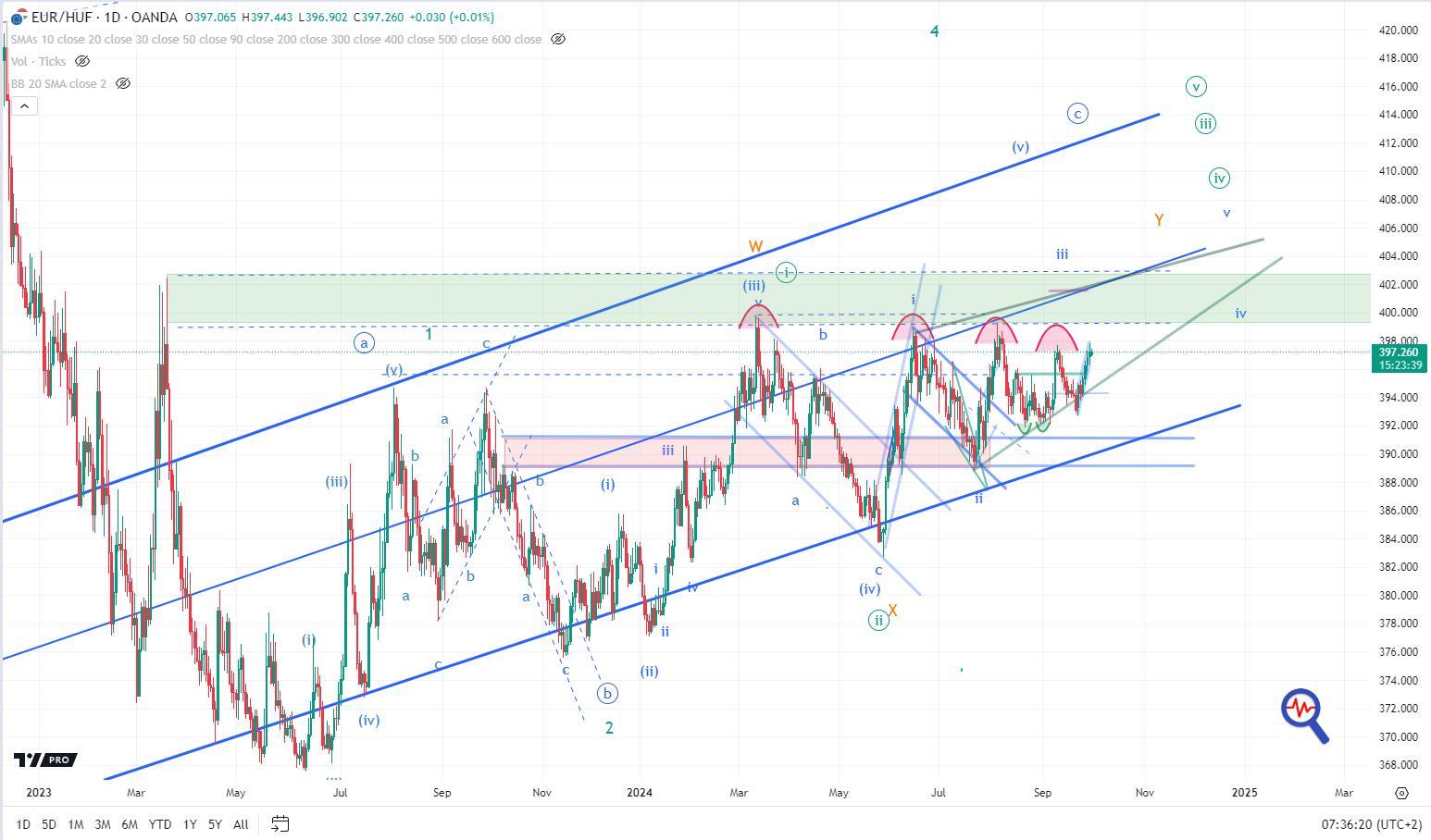Click the 2024 label on time axis
Viewport: 1431px width, 840px height.
pos(640,793)
